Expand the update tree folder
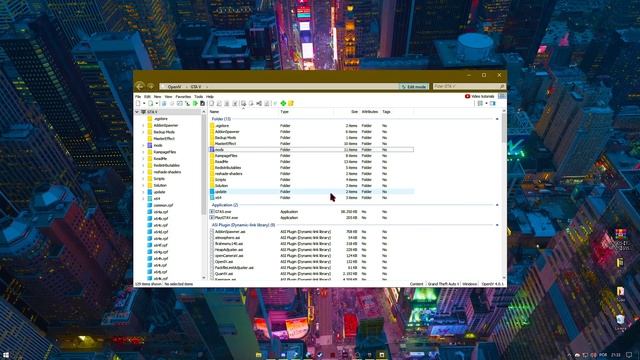Screen dimensions: 640x360 point(143,192)
